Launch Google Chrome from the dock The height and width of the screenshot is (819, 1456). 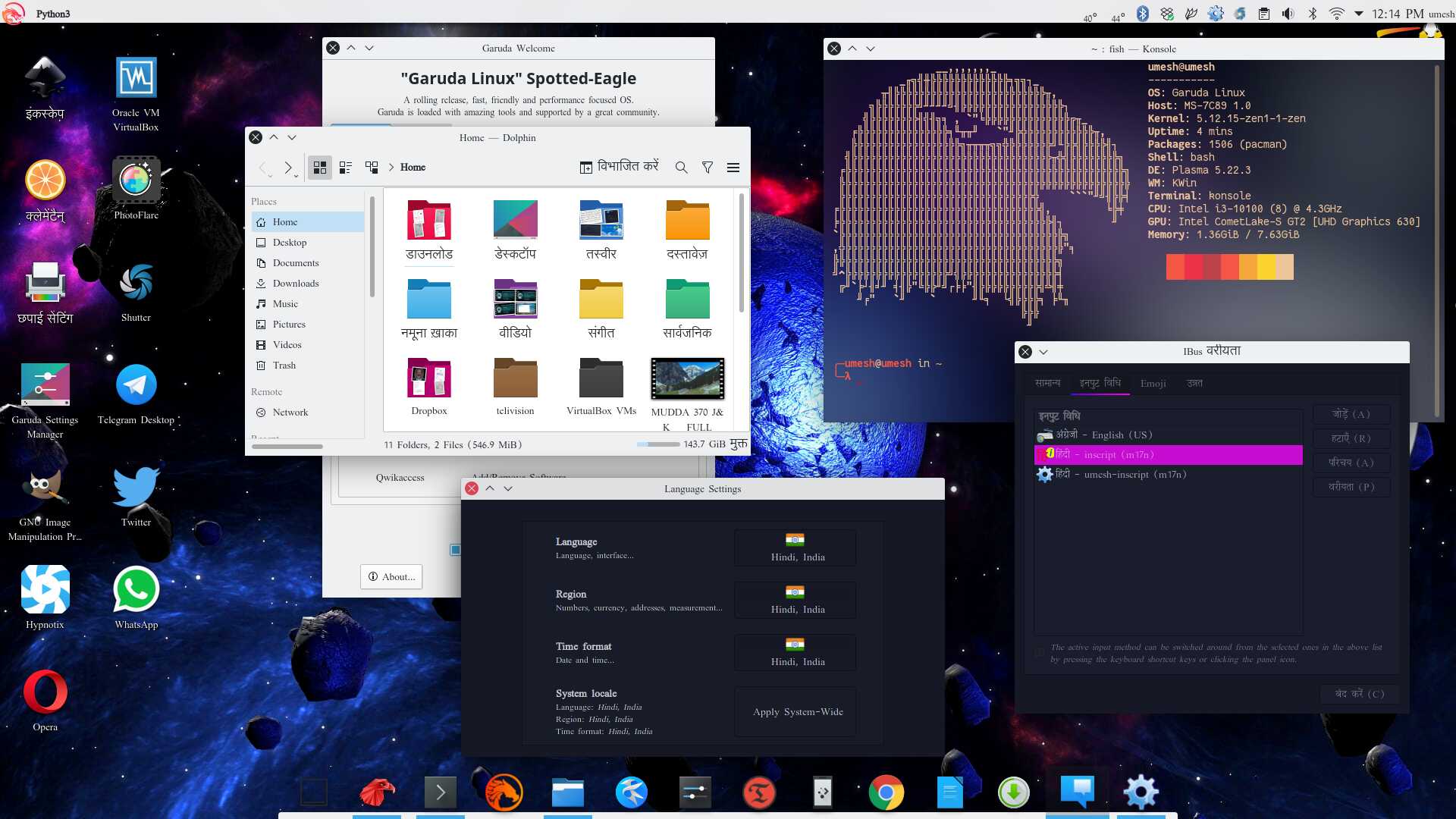coord(886,793)
